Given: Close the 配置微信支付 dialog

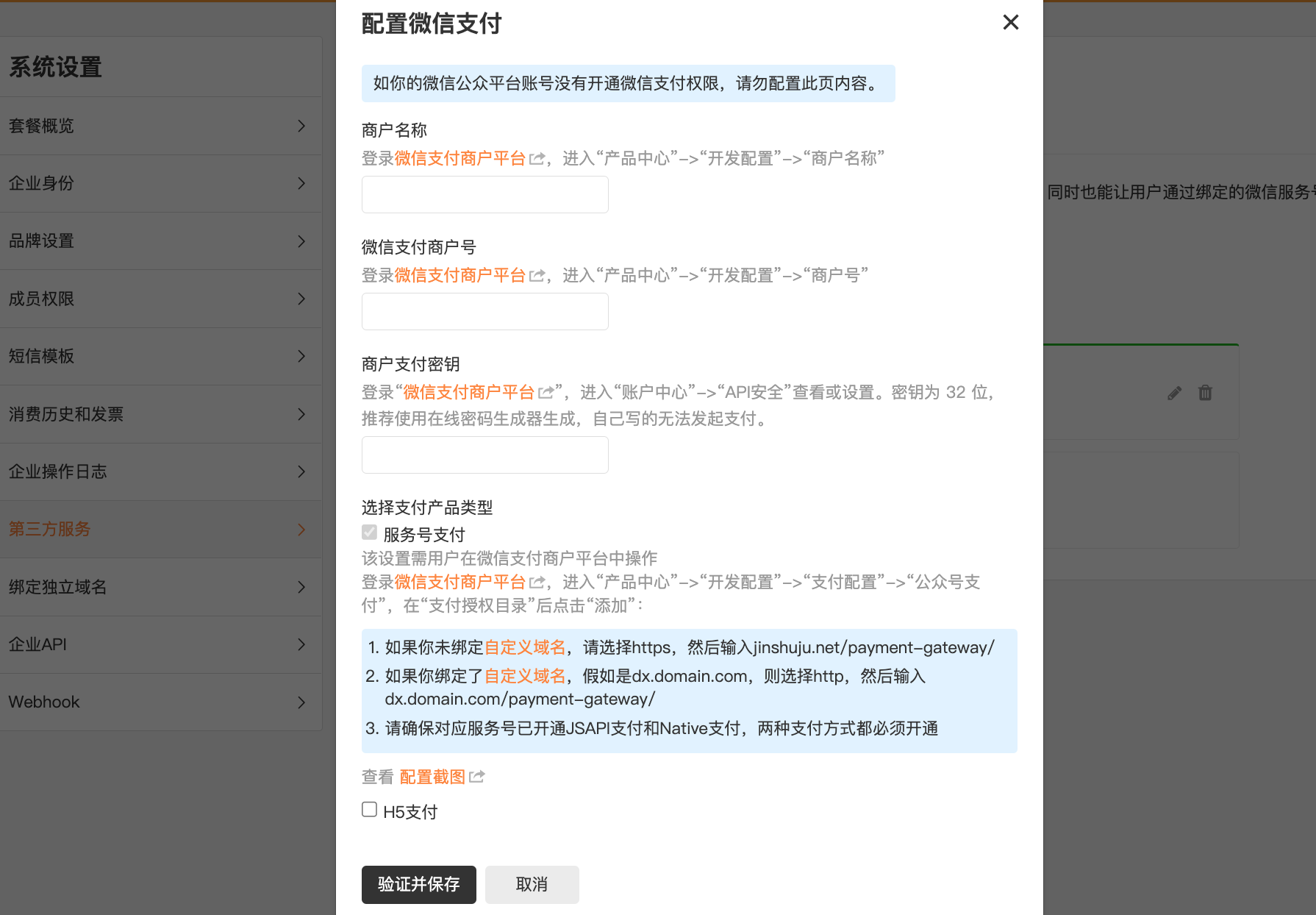Looking at the screenshot, I should [1011, 22].
